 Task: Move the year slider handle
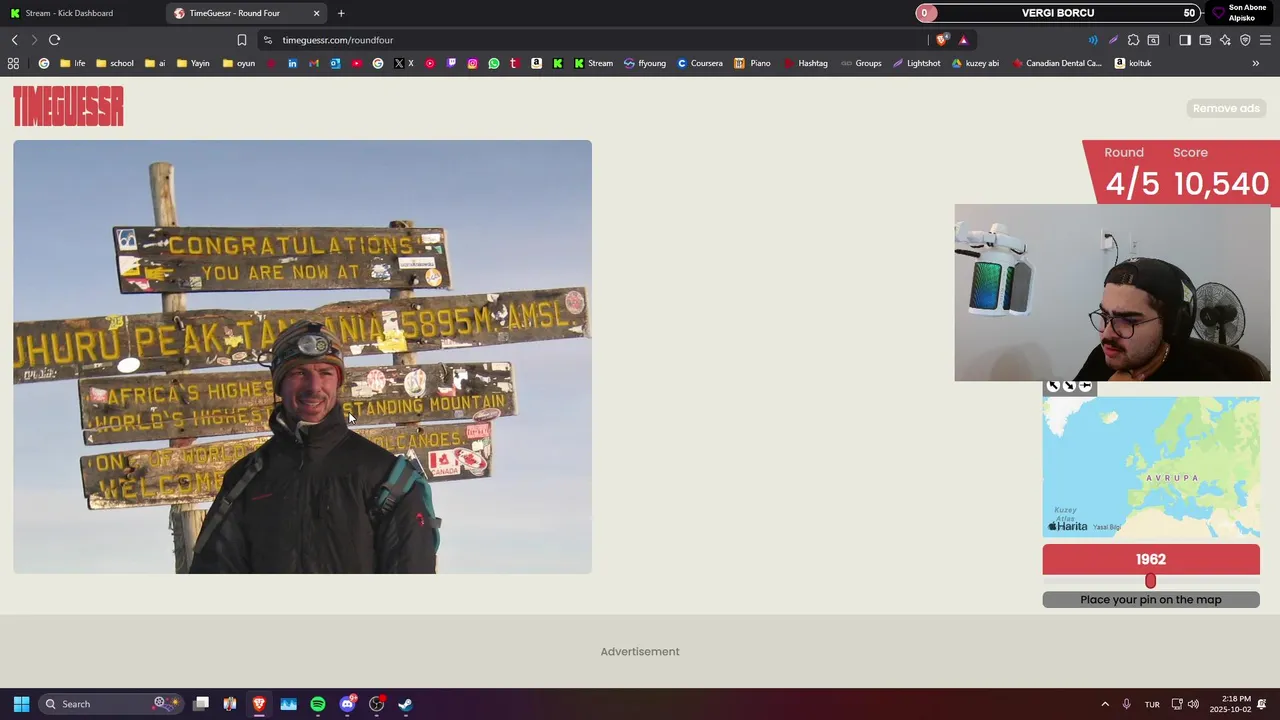tap(1150, 581)
